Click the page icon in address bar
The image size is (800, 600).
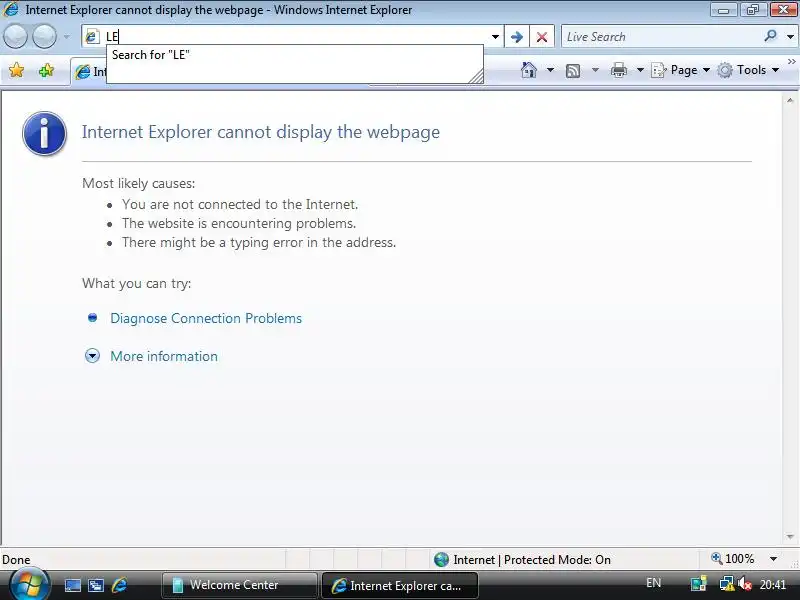click(92, 37)
